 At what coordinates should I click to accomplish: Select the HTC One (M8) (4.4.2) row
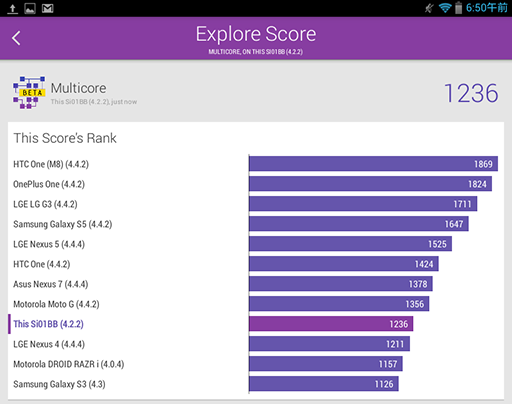pos(256,164)
